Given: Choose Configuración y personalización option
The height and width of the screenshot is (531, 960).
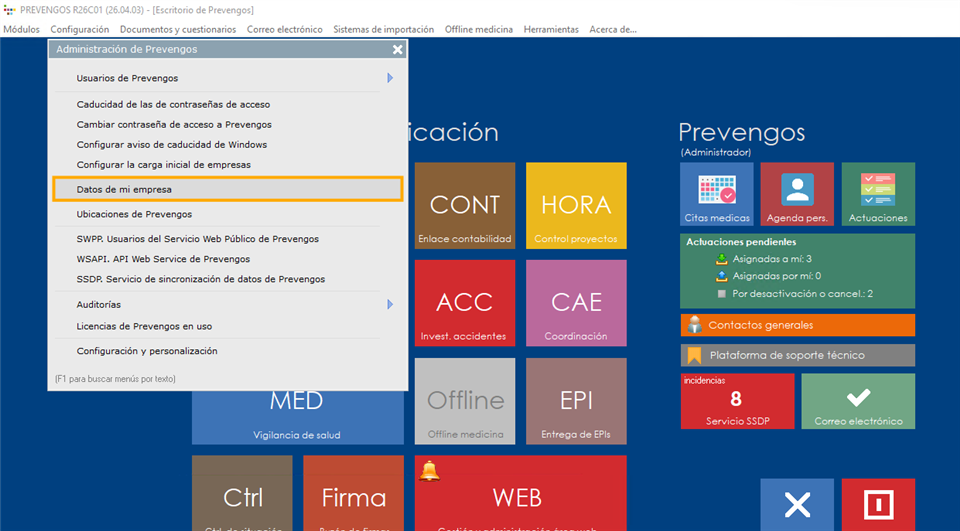Looking at the screenshot, I should [x=147, y=351].
